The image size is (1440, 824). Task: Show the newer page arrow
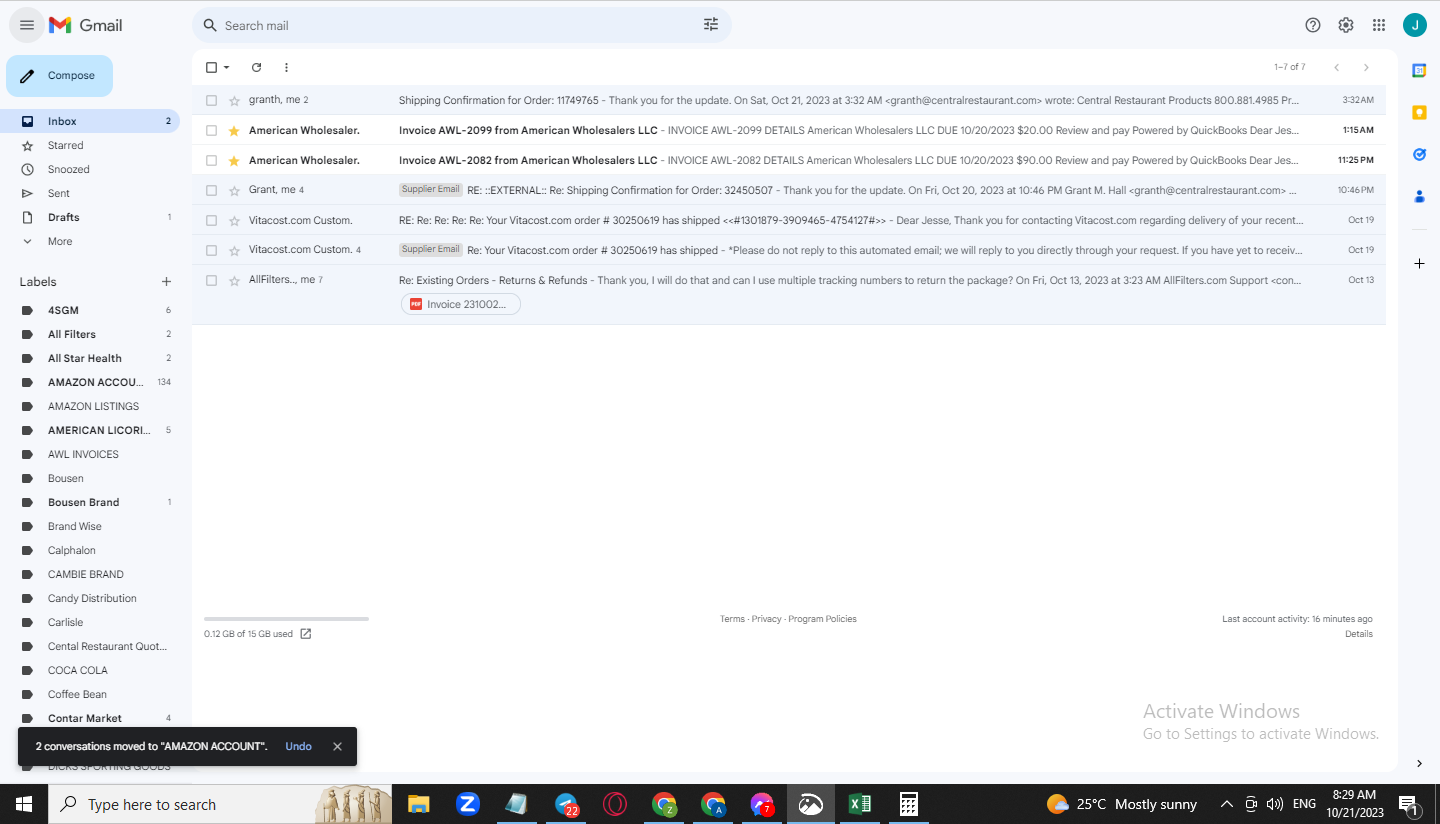coord(1336,67)
